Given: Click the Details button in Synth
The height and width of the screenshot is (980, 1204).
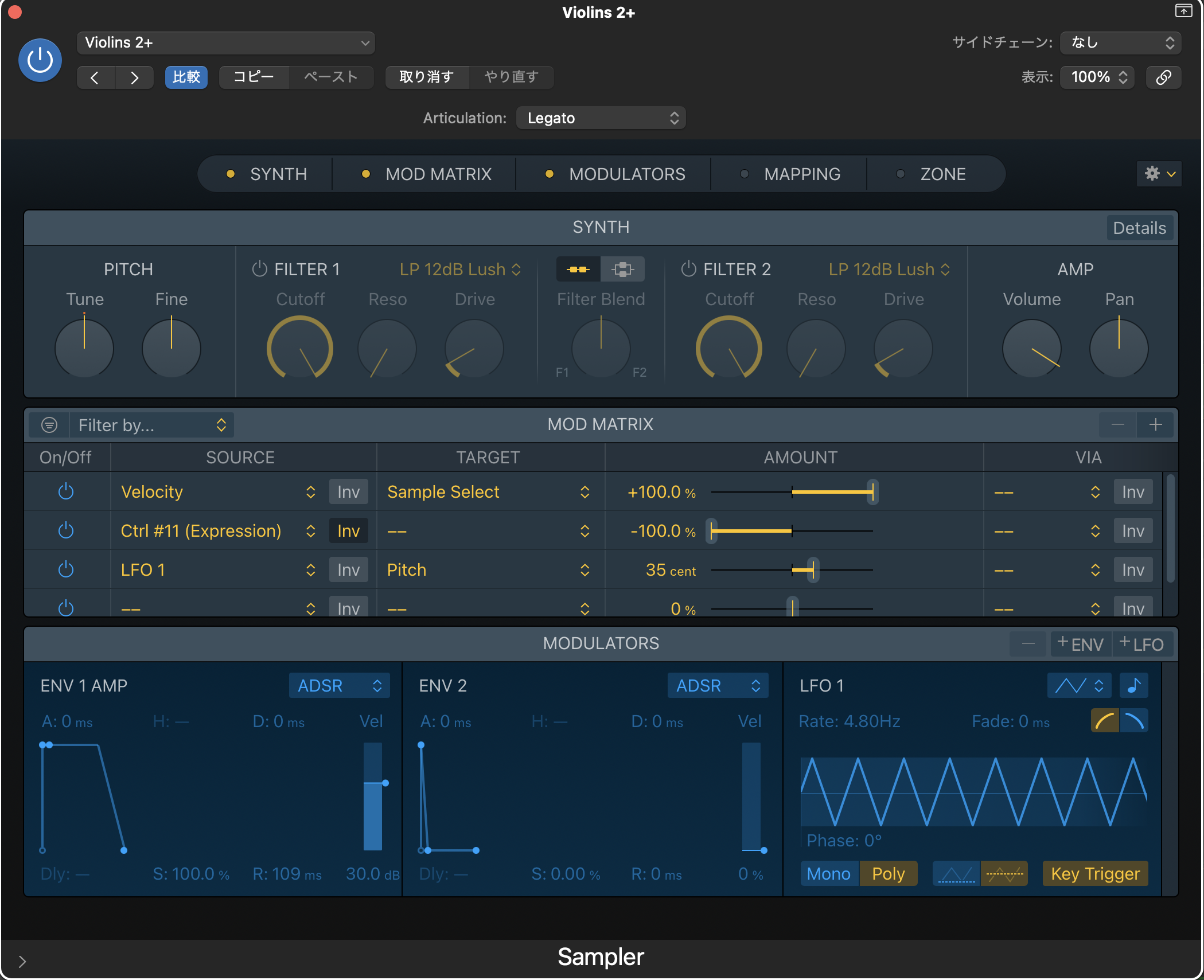Looking at the screenshot, I should click(1139, 228).
